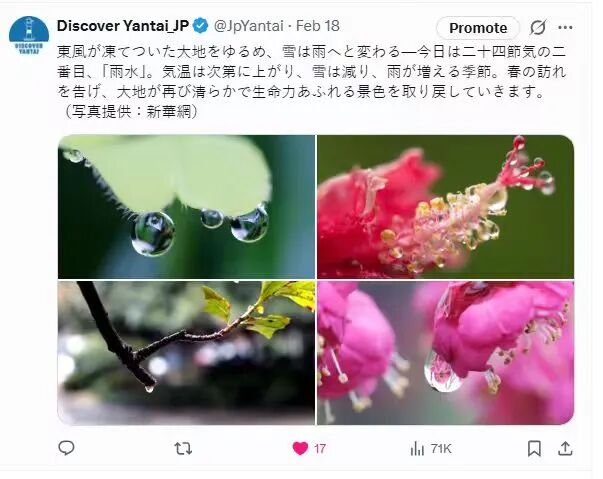Open Discover Yantai profile avatar
Screen dimensions: 603x479
pos(29,35)
